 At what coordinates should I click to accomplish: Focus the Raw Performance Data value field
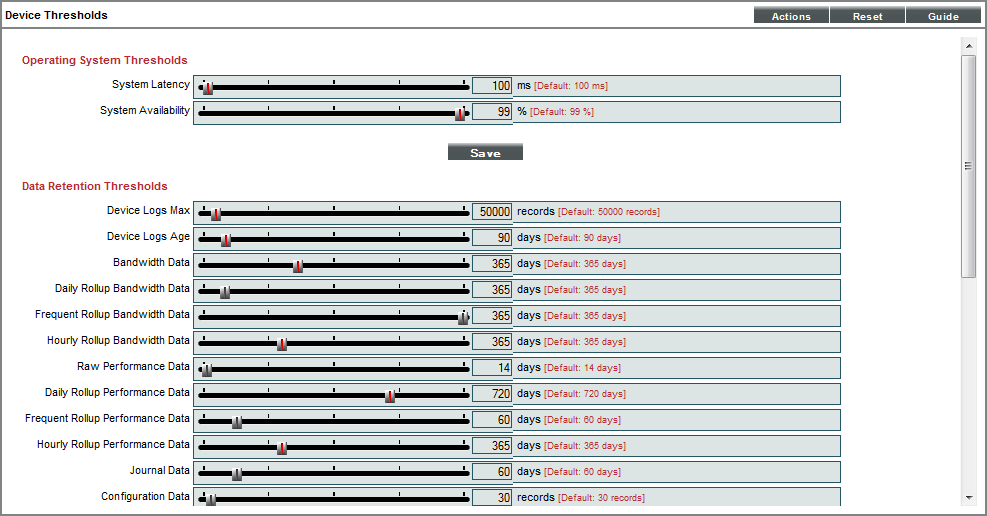click(492, 368)
